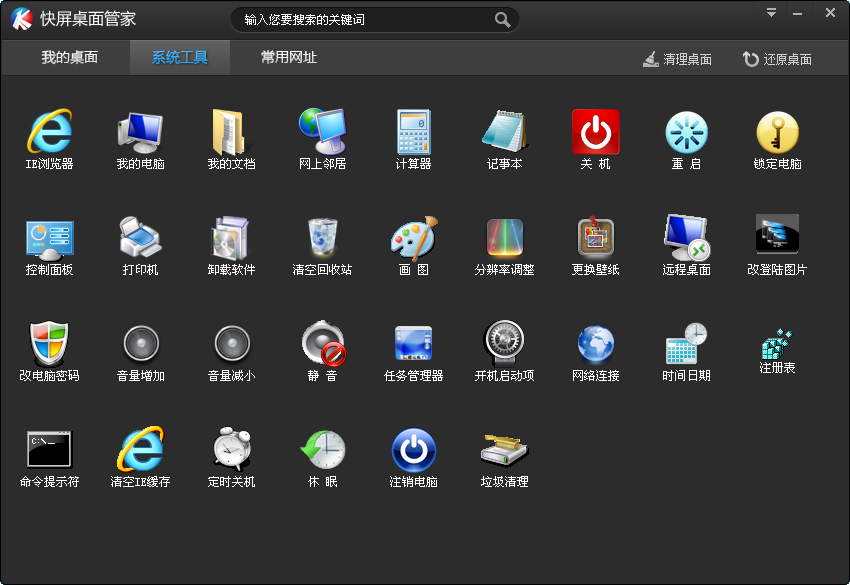Click 清空IE缓存 icon
This screenshot has width=850, height=585.
pyautogui.click(x=140, y=449)
